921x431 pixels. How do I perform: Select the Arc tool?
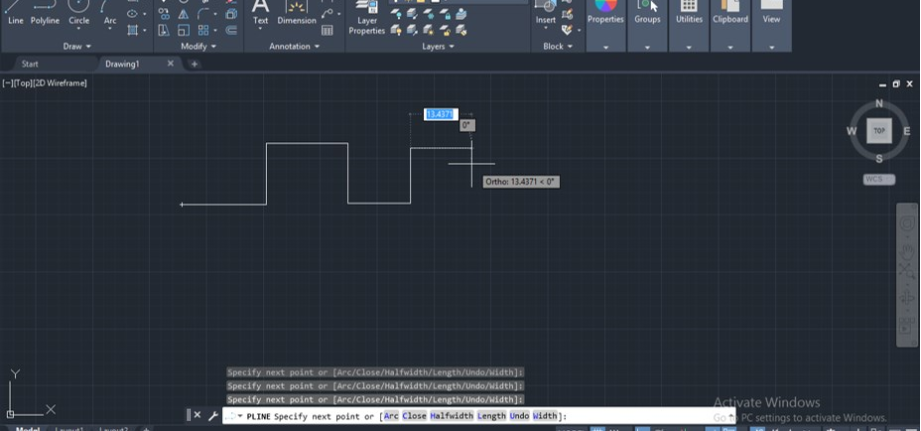tap(110, 13)
